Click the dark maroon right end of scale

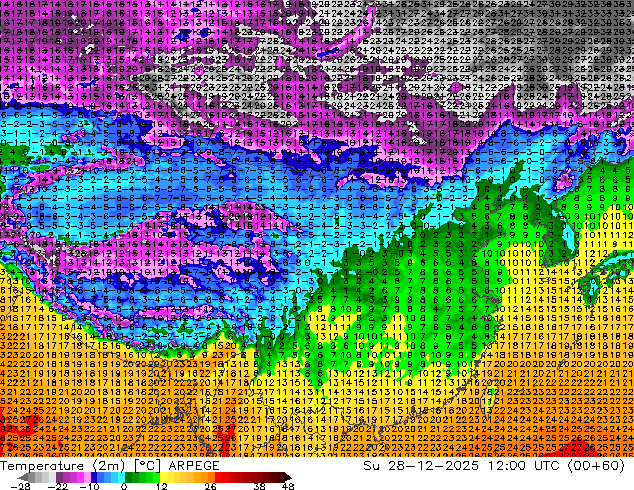point(287,477)
